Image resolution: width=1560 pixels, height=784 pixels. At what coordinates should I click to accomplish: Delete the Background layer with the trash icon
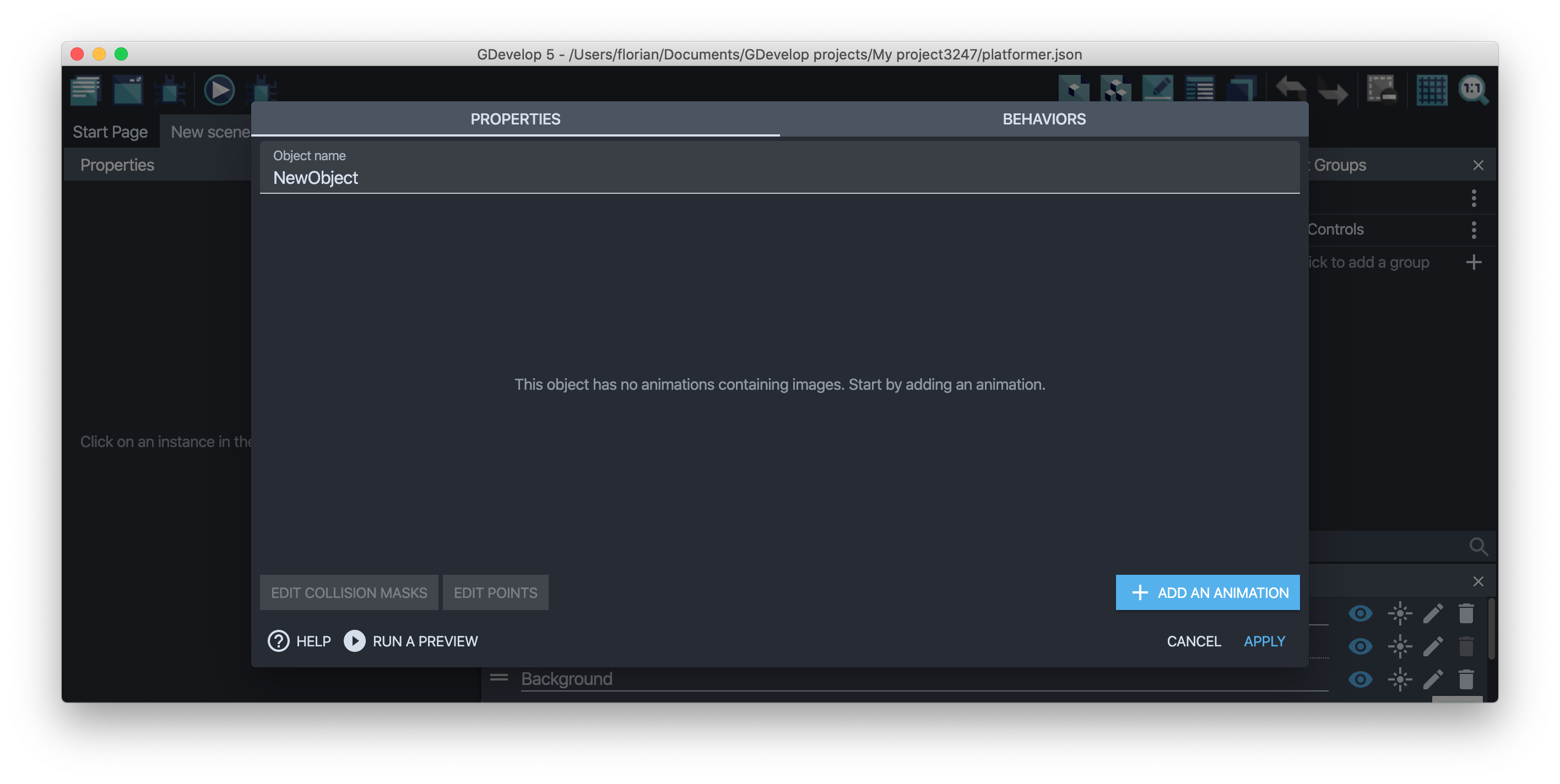point(1466,679)
